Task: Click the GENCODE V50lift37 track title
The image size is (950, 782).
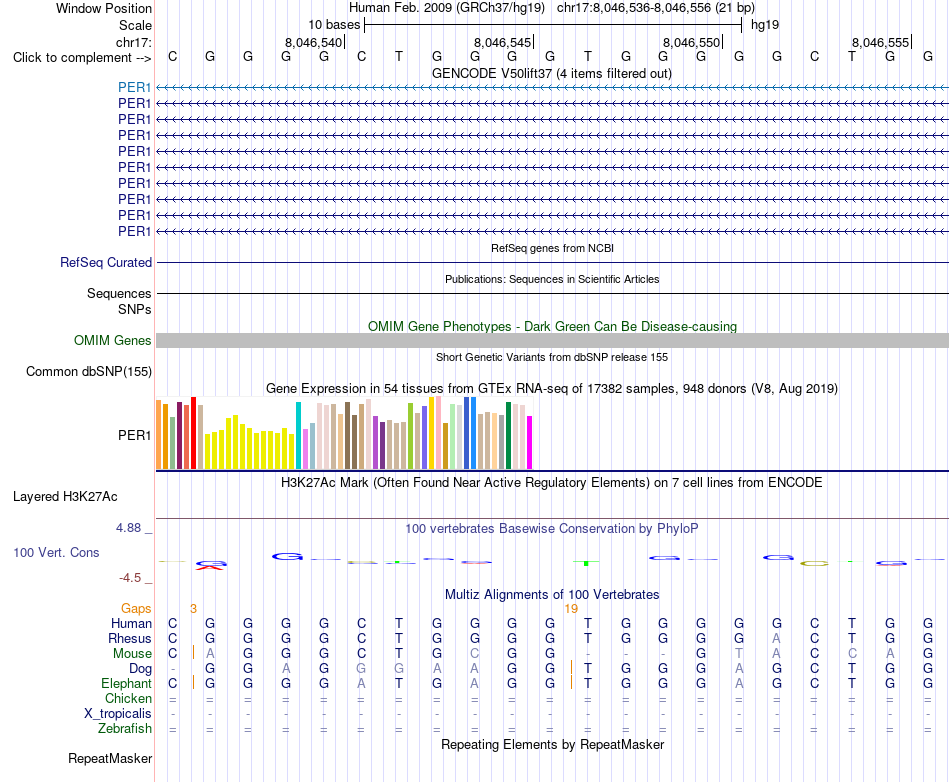Action: click(551, 73)
